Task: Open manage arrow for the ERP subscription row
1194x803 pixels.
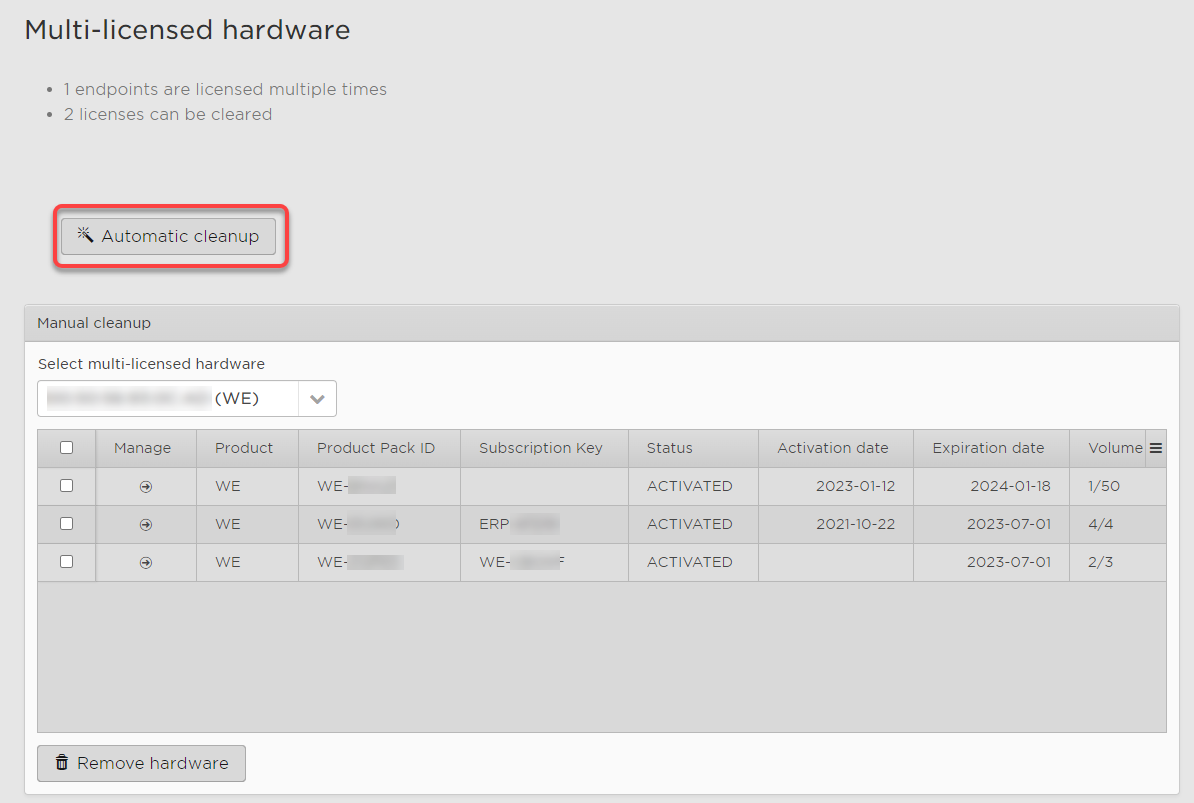Action: tap(146, 525)
